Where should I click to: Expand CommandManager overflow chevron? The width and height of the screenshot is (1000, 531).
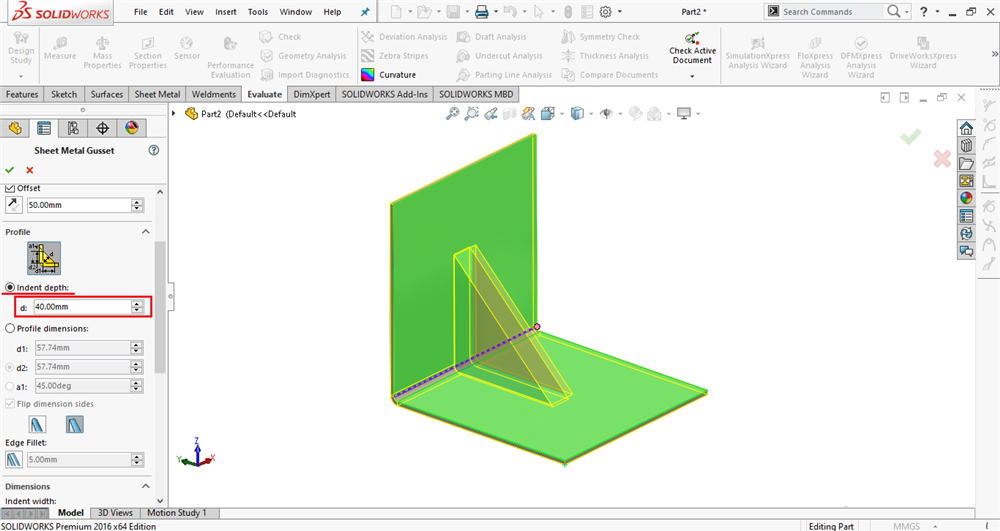(994, 54)
